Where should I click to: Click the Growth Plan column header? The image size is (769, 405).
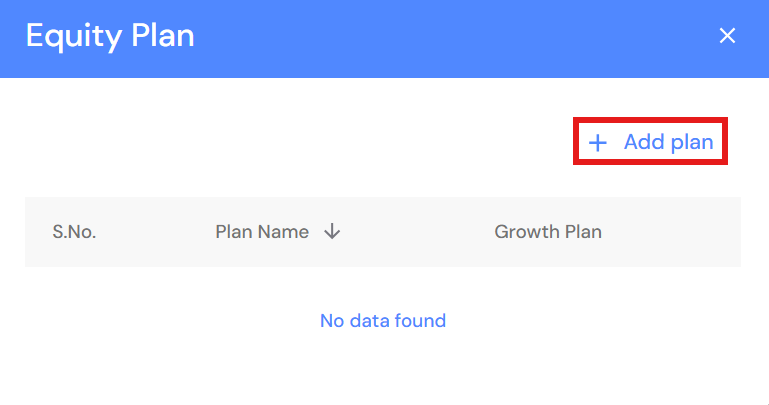pos(548,232)
